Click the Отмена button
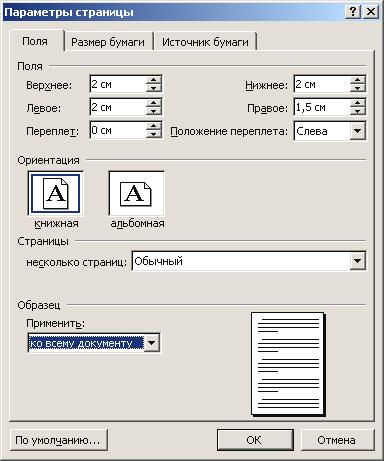The width and height of the screenshot is (384, 461). pyautogui.click(x=336, y=440)
